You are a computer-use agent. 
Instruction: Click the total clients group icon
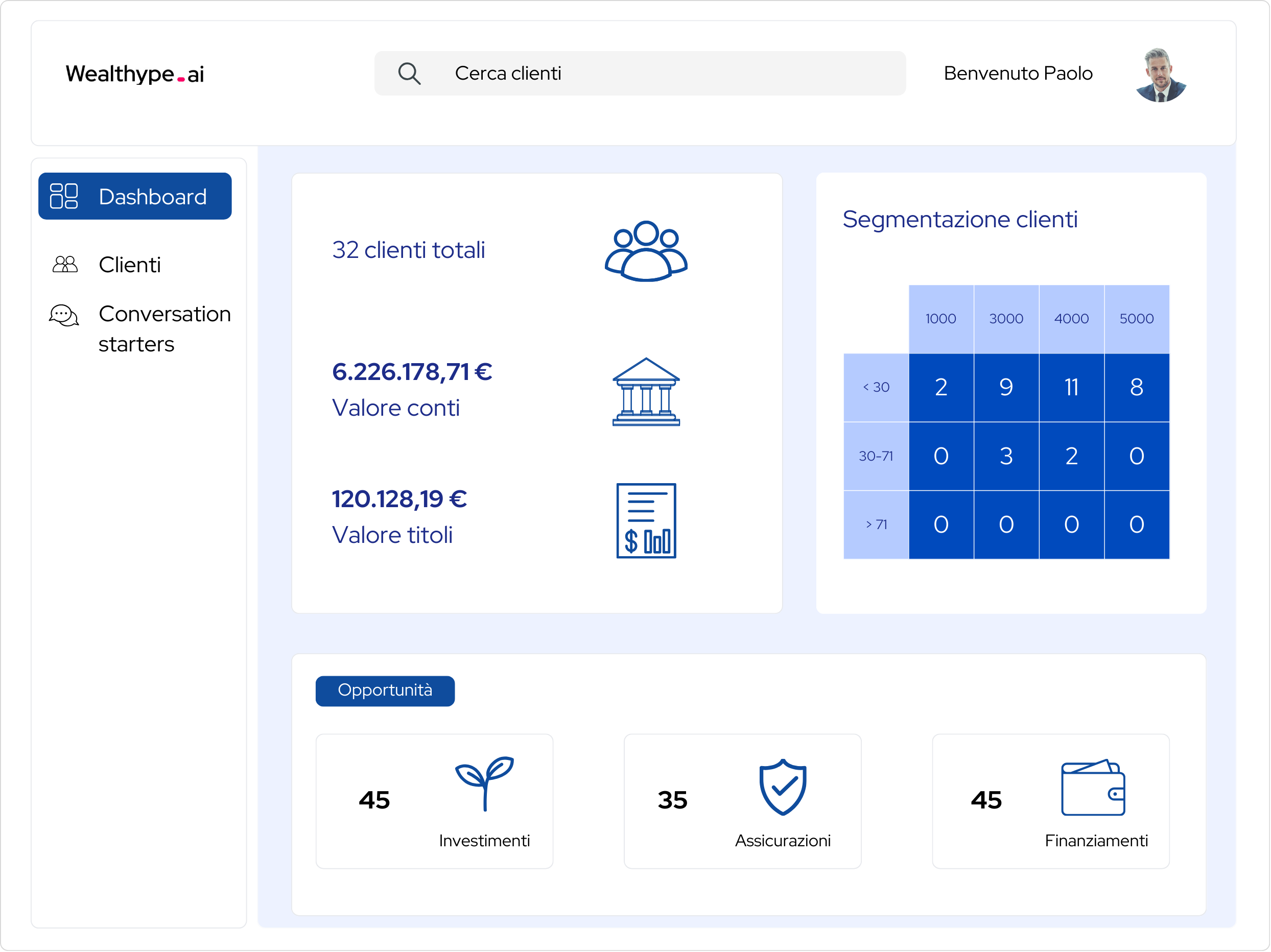click(x=646, y=251)
